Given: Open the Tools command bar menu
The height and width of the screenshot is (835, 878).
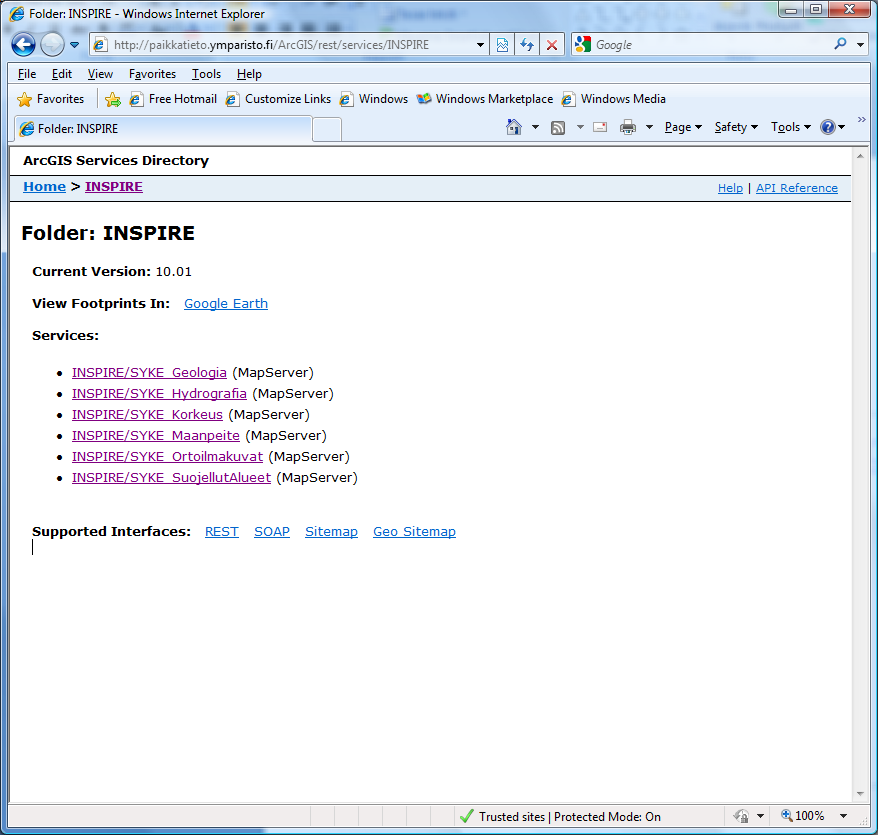Looking at the screenshot, I should tap(790, 127).
